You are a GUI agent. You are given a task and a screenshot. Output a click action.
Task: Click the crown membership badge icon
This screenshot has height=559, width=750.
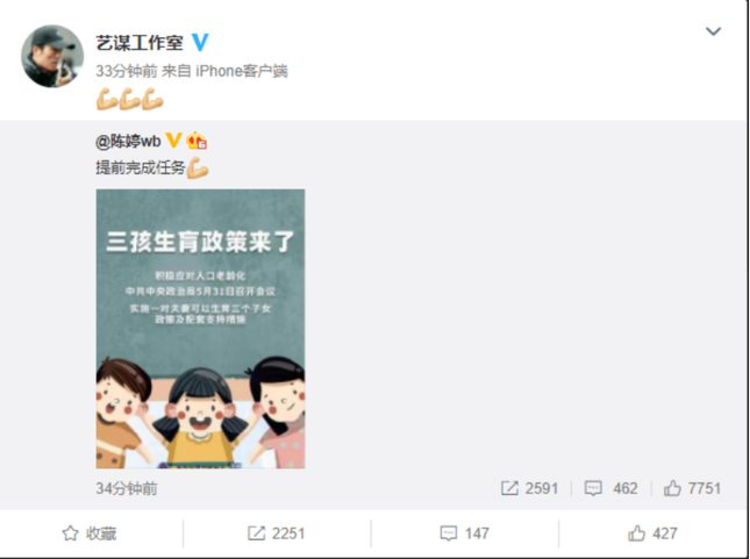(x=196, y=141)
